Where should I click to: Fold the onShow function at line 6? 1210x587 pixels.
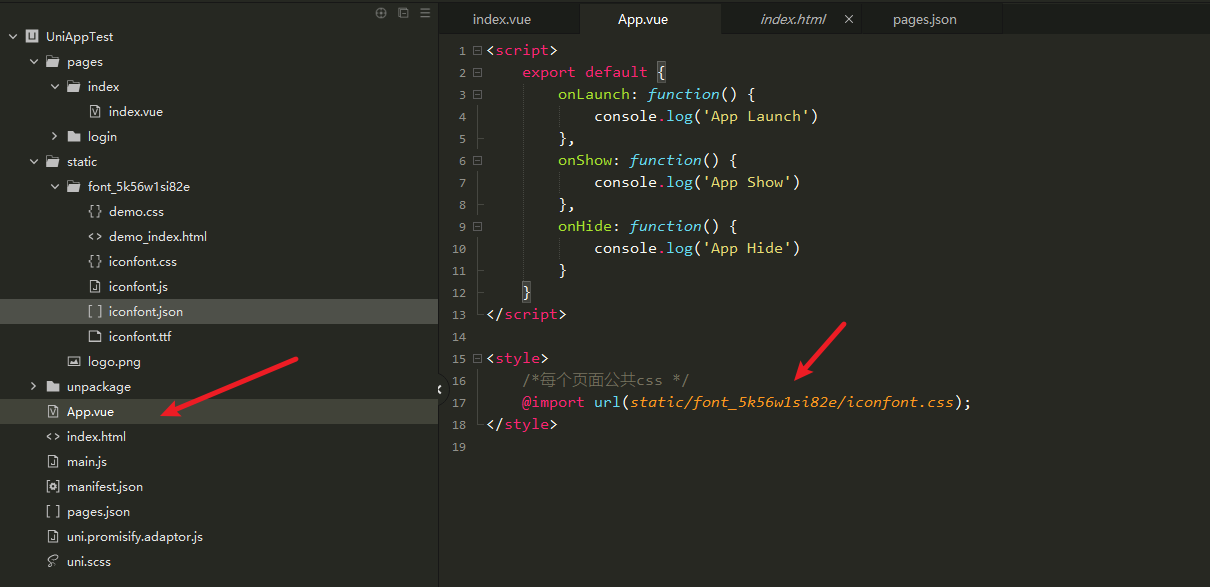pos(478,160)
